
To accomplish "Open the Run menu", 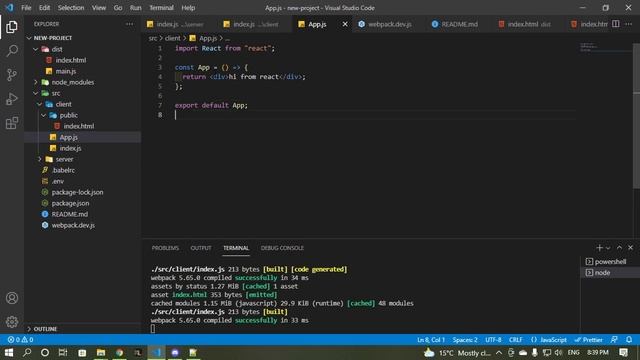I will pyautogui.click(x=136, y=8).
